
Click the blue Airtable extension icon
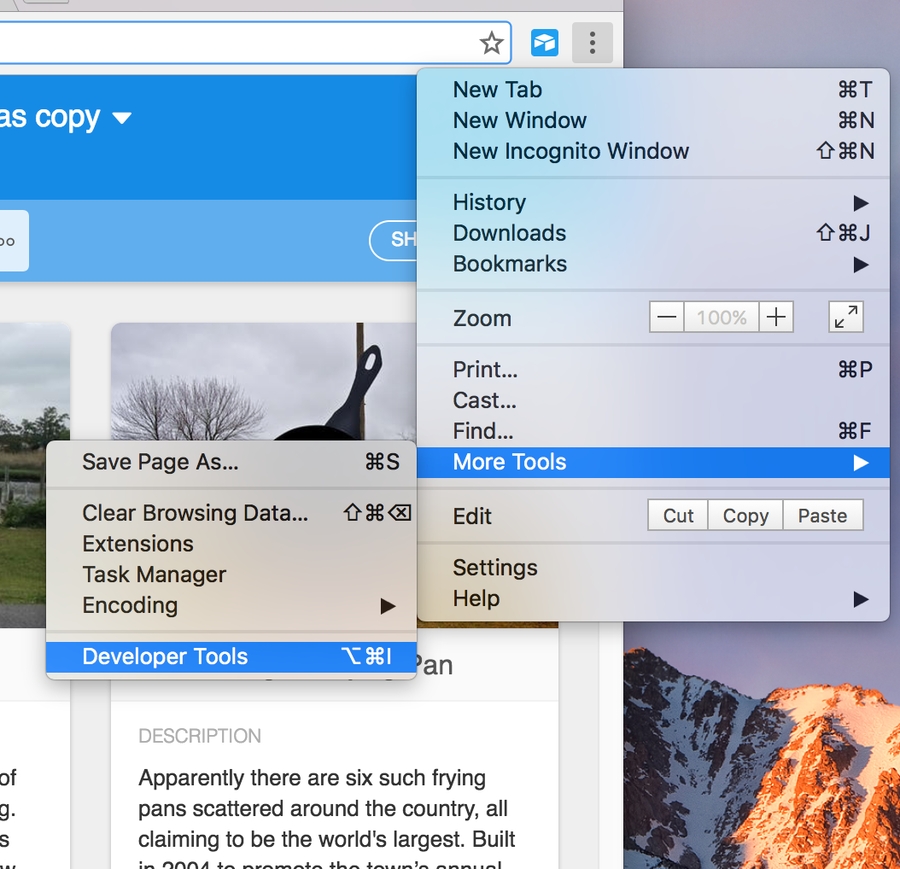point(544,42)
